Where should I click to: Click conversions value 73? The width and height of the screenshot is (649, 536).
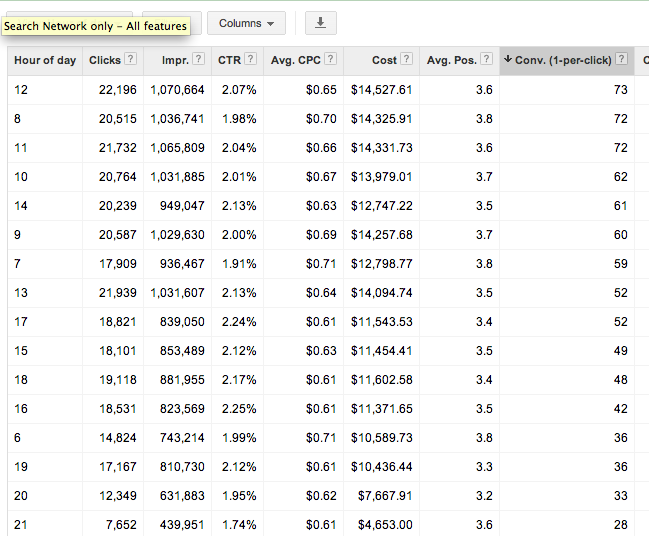point(620,90)
